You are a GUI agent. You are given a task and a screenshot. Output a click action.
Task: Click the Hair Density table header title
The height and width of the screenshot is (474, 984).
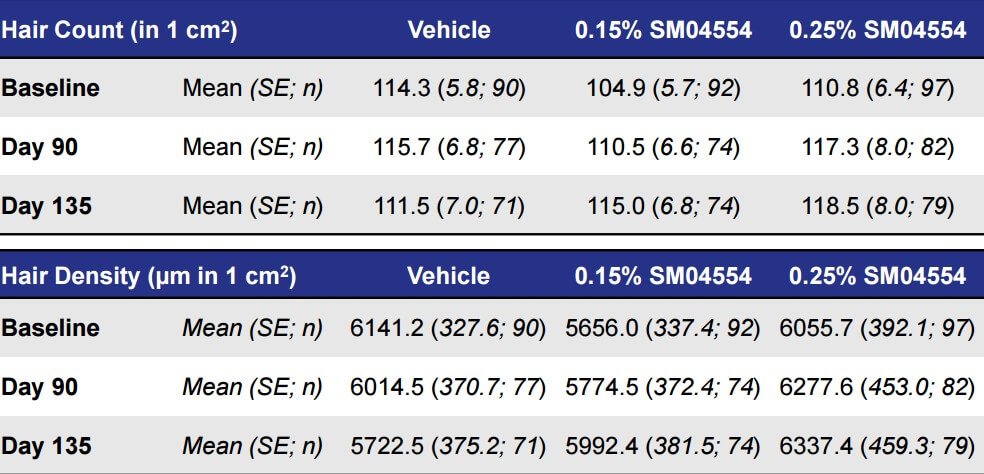[x=149, y=276]
